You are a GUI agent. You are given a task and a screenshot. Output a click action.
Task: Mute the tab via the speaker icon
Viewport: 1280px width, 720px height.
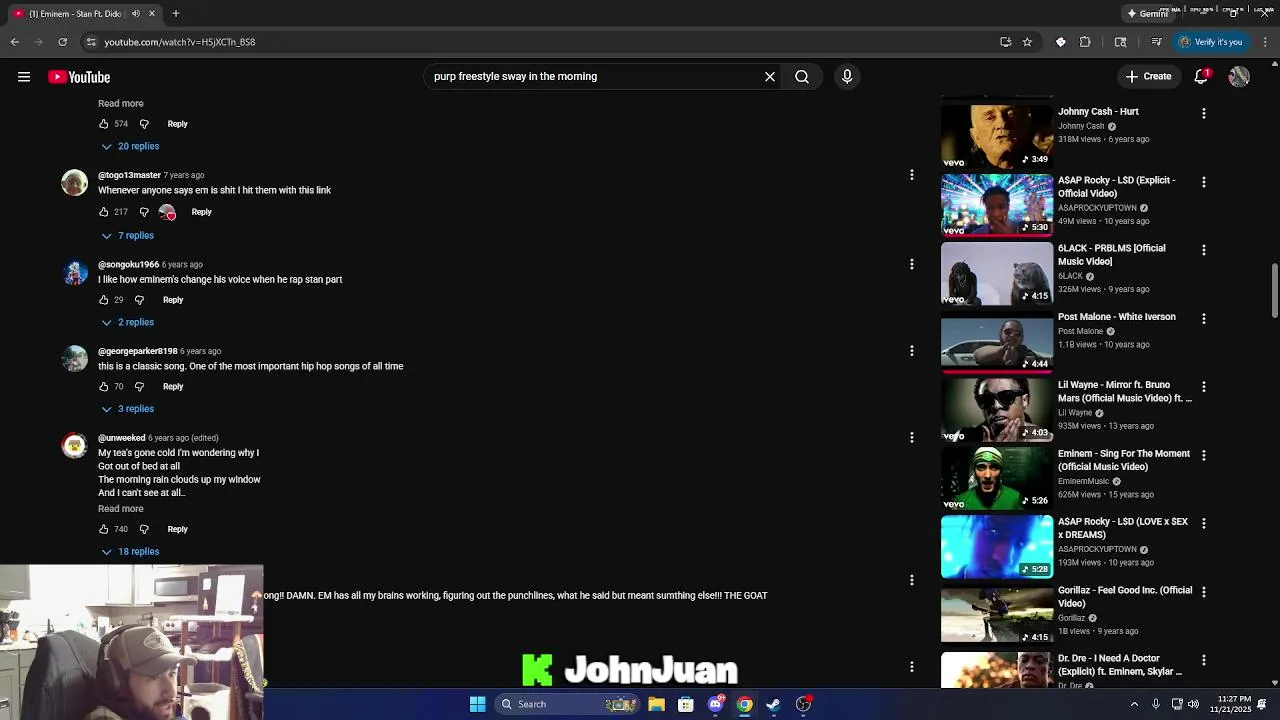pos(136,14)
